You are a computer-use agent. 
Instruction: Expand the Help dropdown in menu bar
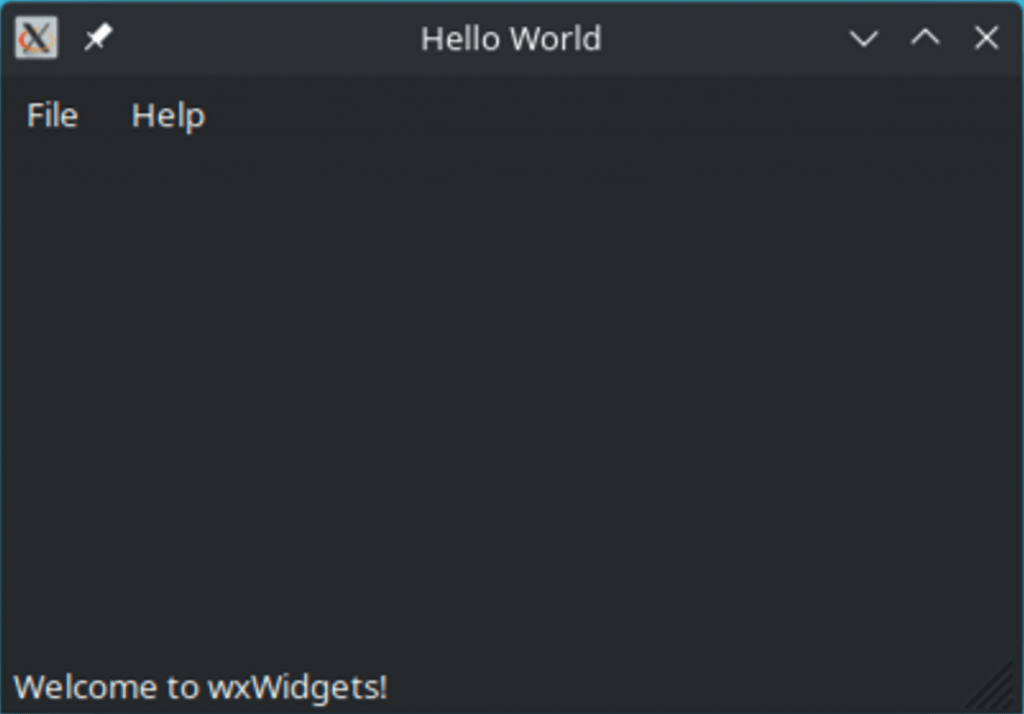[x=168, y=116]
